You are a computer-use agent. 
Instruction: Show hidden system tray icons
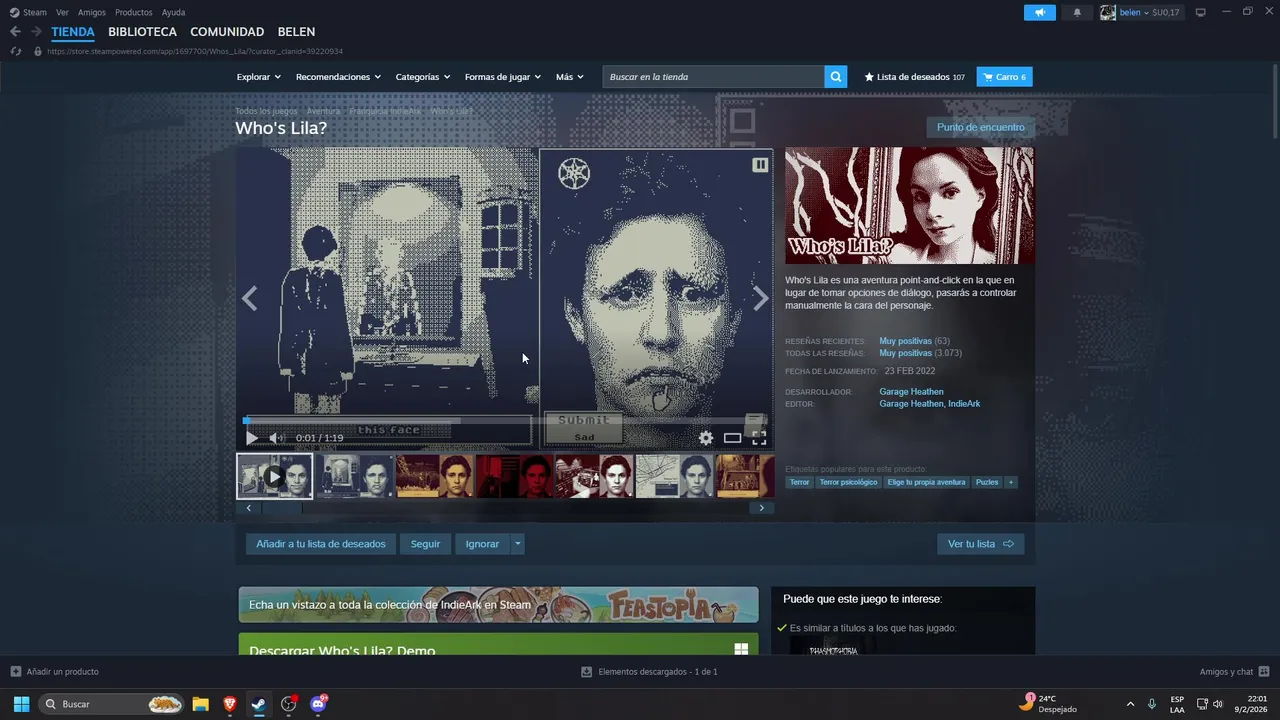[1130, 704]
